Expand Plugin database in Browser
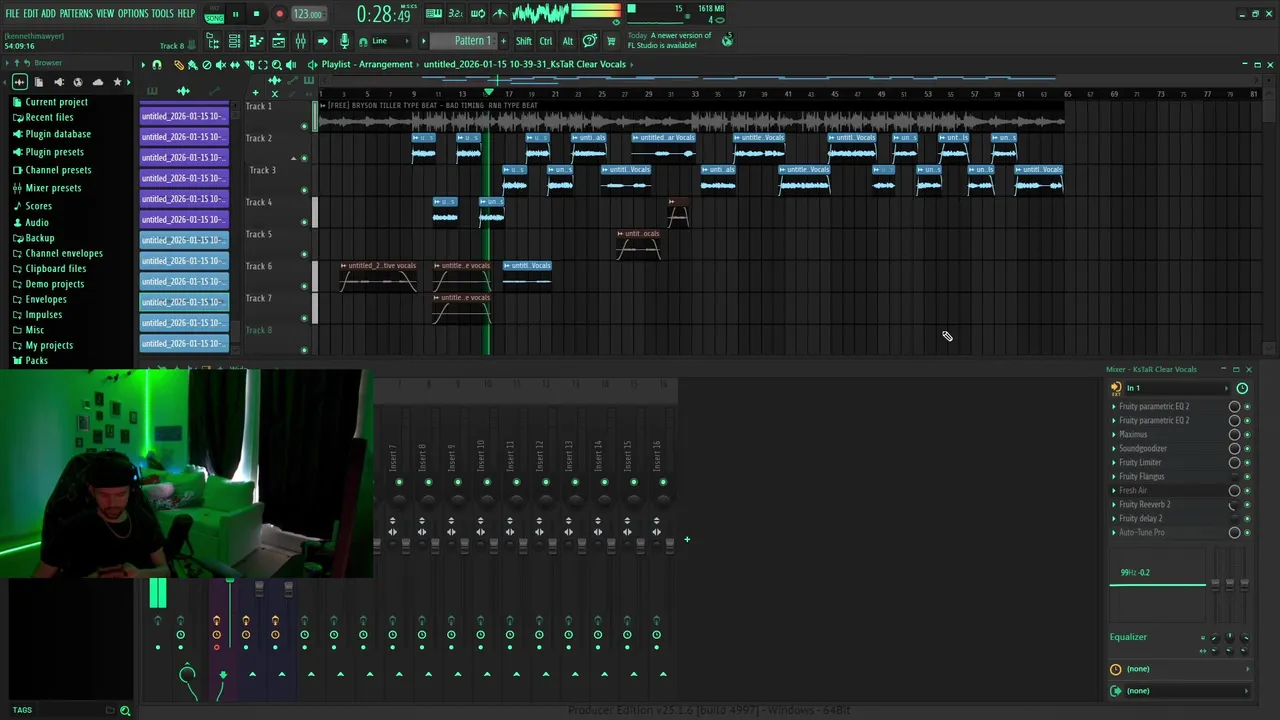The image size is (1280, 720). click(58, 134)
